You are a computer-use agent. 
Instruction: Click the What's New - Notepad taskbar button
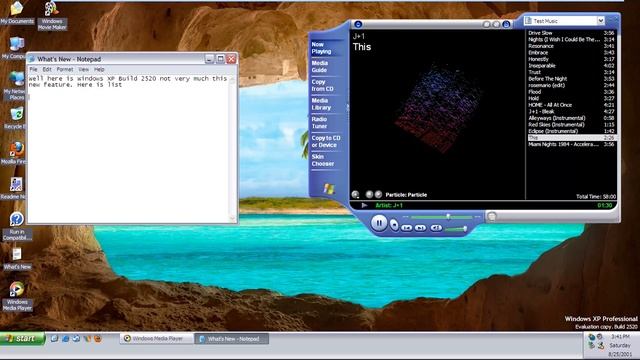tap(231, 338)
